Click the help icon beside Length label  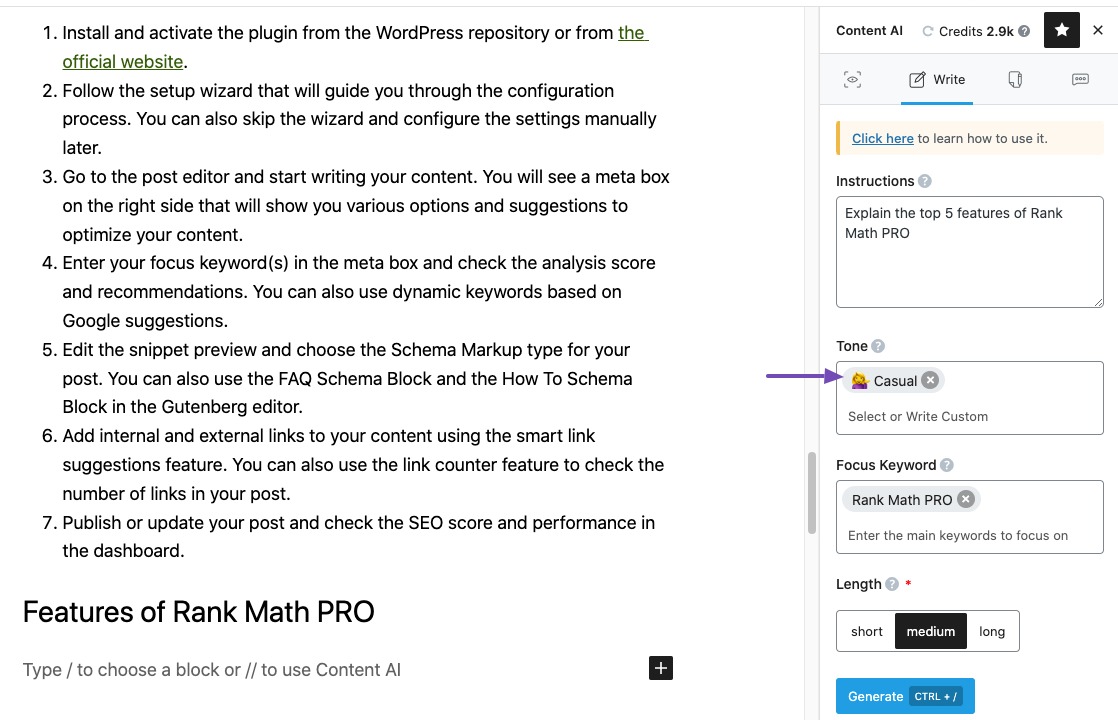(892, 584)
